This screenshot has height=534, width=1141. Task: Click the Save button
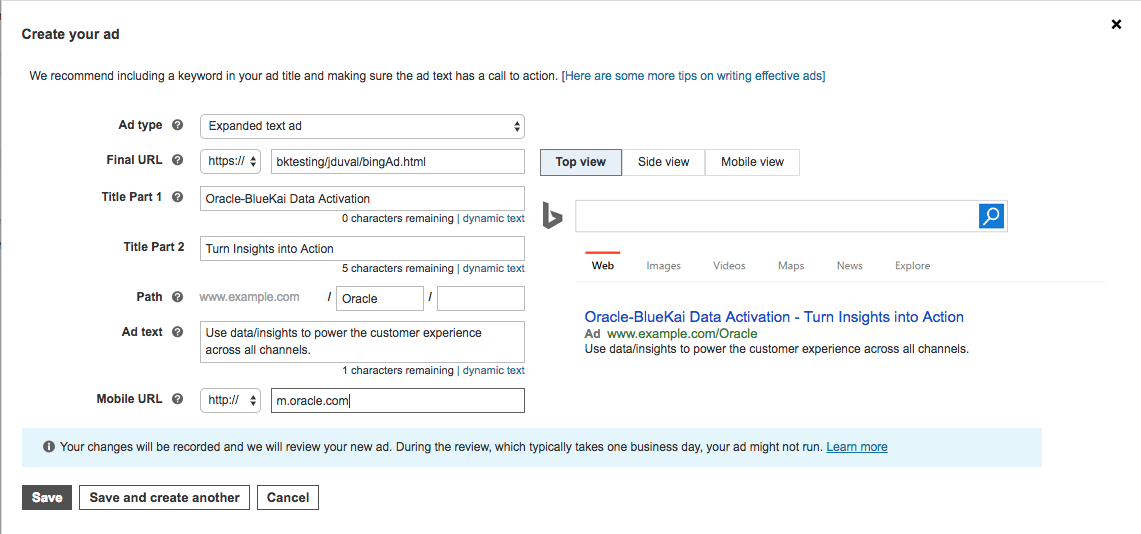tap(47, 498)
